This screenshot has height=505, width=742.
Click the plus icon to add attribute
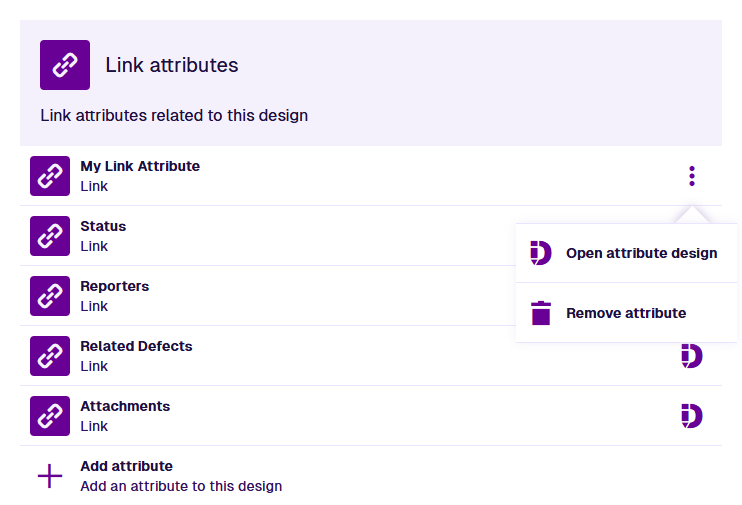50,476
